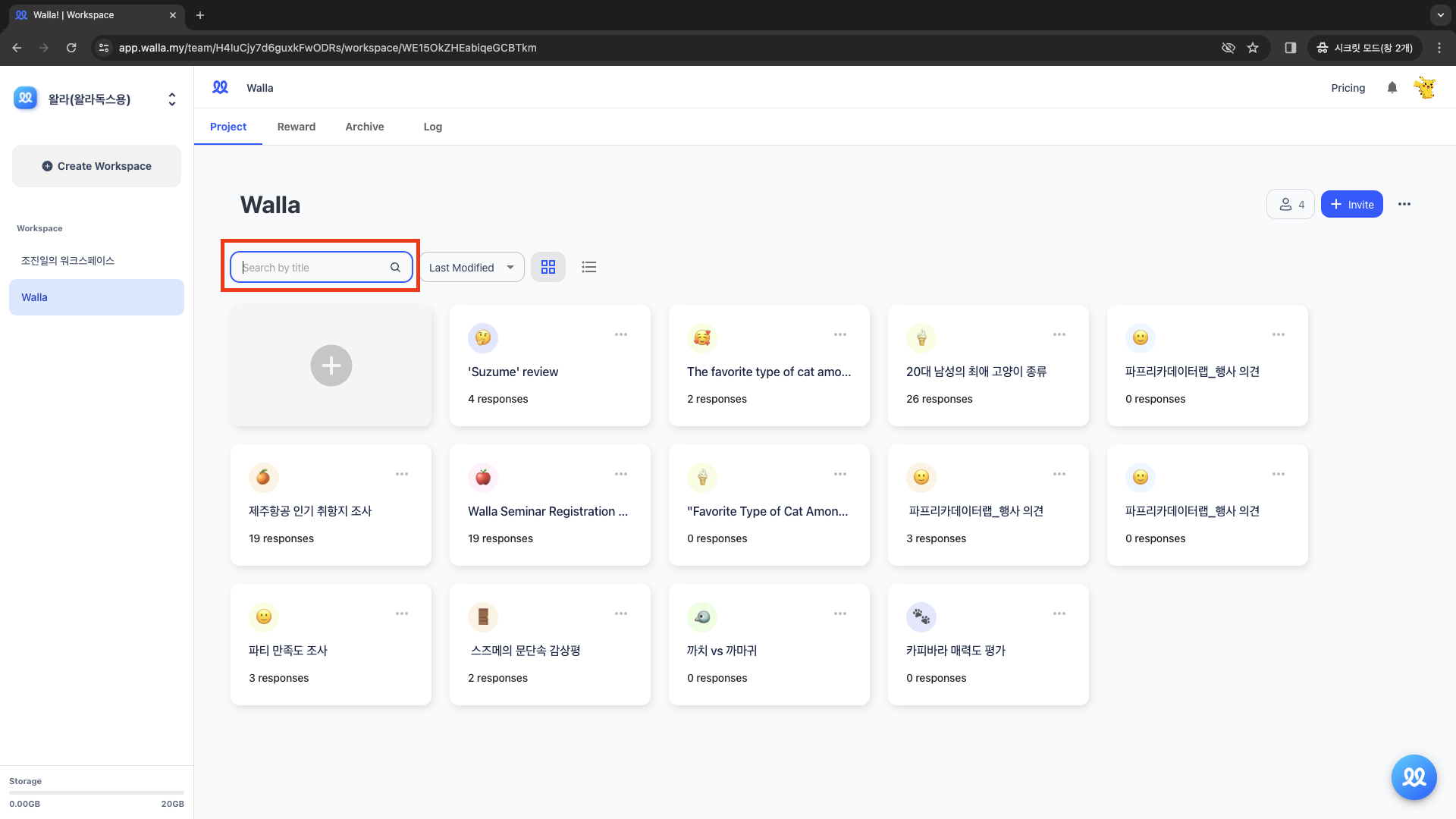
Task: Open options for "Favorite Type of Cat Amon... card
Action: point(839,474)
